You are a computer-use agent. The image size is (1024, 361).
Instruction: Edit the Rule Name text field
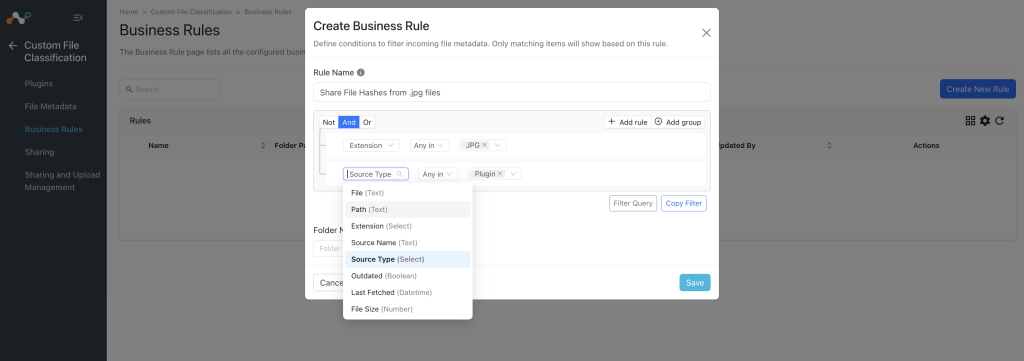[x=512, y=92]
